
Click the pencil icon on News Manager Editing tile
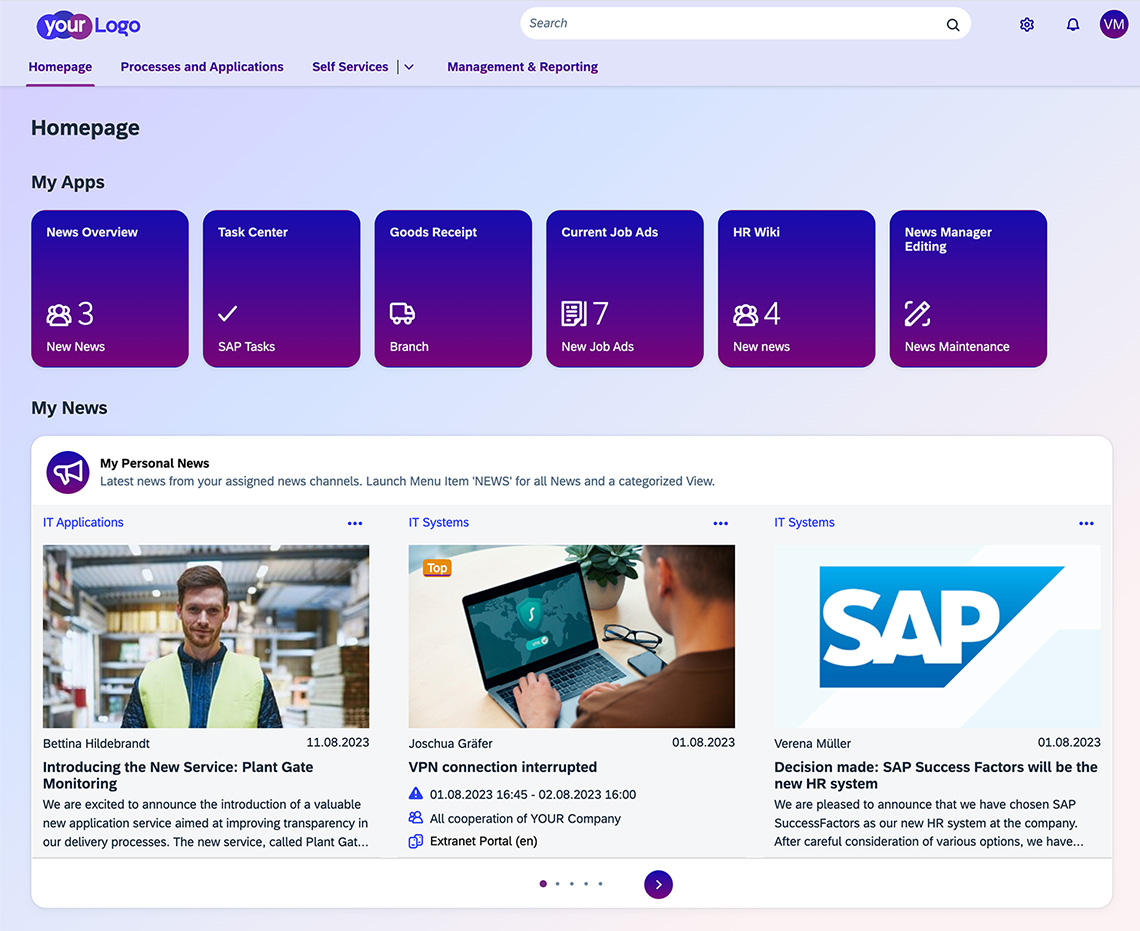coord(918,314)
